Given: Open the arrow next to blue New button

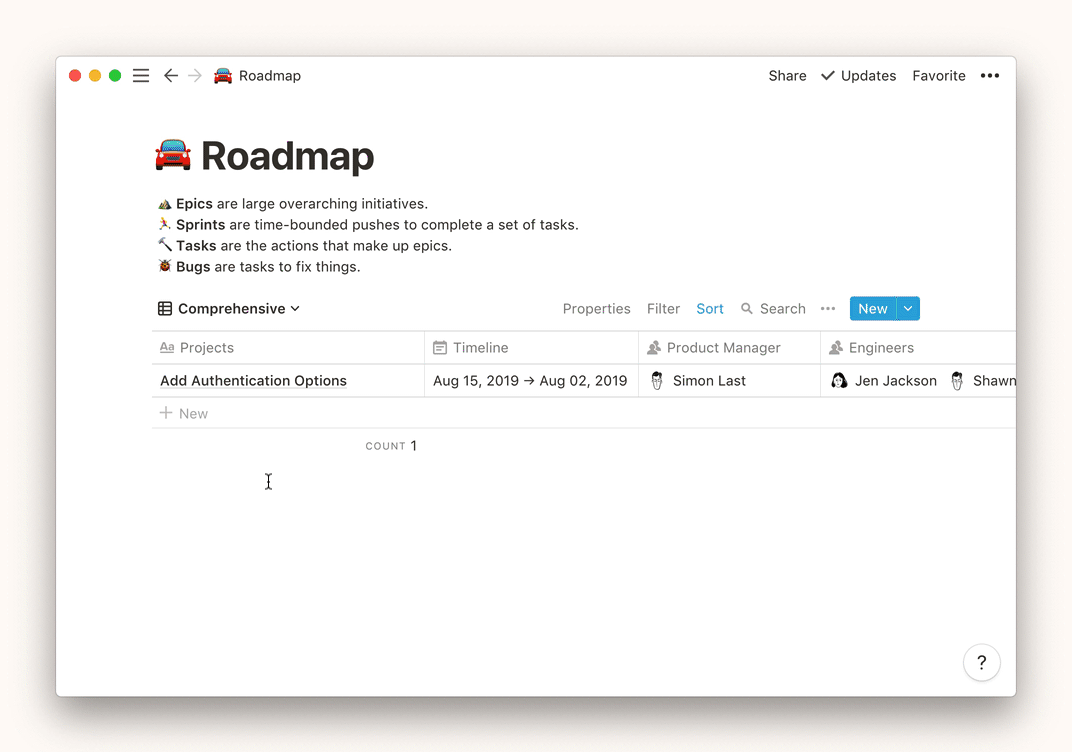Looking at the screenshot, I should coord(908,309).
